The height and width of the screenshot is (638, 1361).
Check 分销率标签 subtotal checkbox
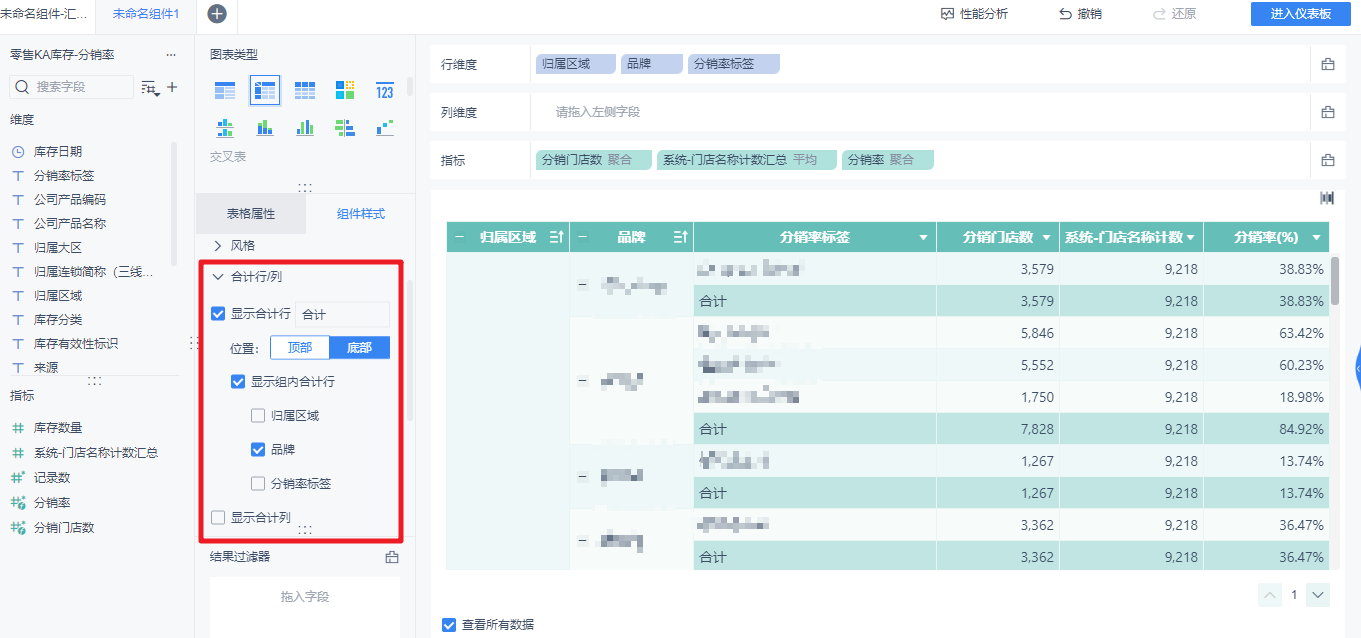pos(258,483)
